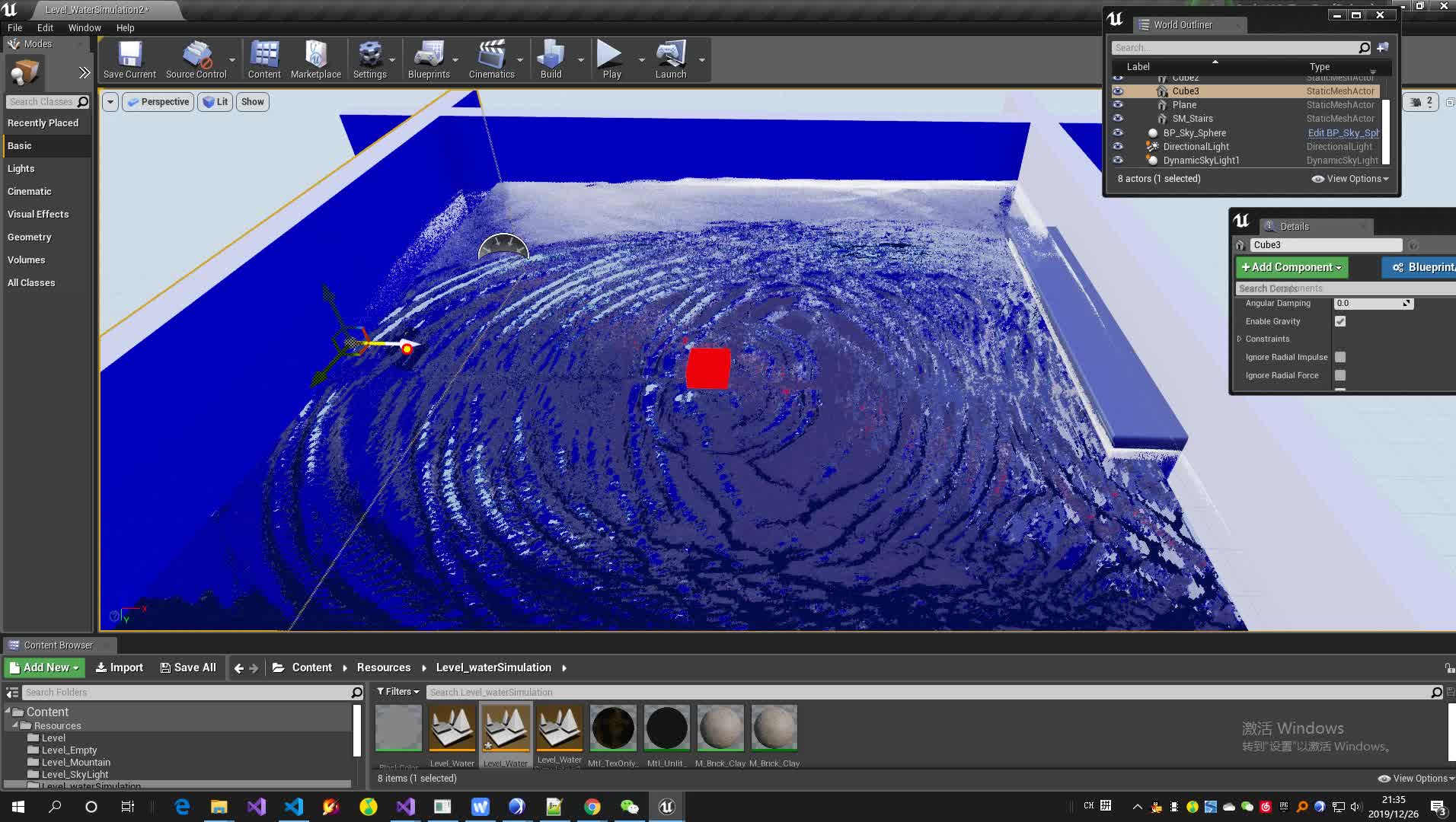
Task: Open Google Chrome from the taskbar
Action: pos(592,807)
